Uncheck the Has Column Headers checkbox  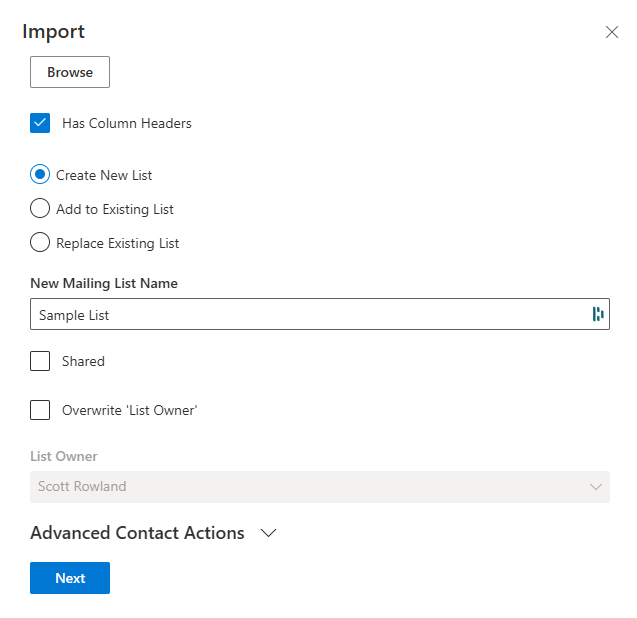40,124
